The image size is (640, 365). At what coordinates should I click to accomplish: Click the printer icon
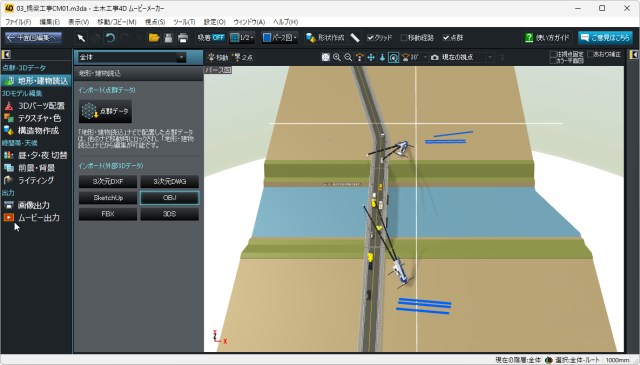click(183, 38)
